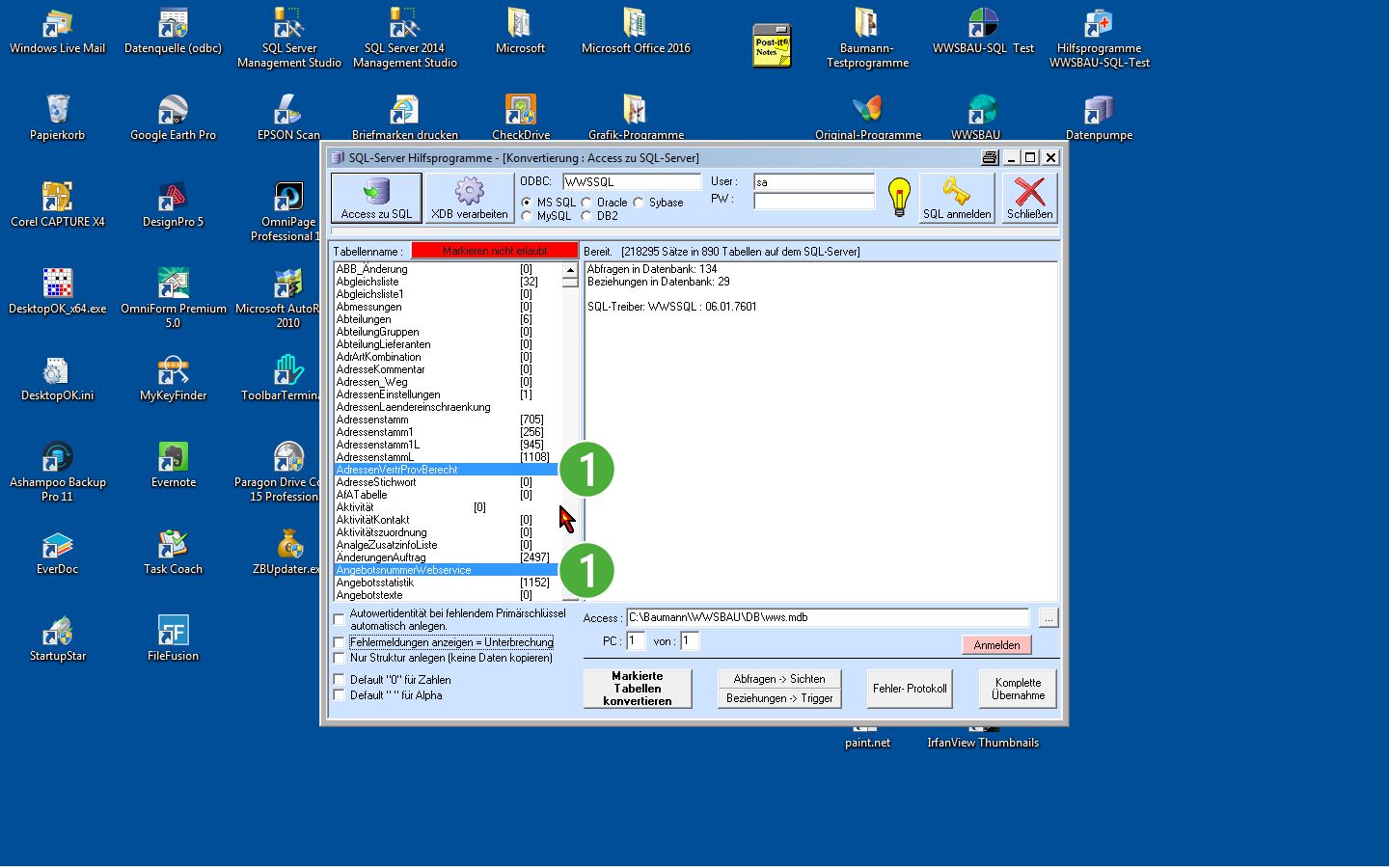The width and height of the screenshot is (1389, 868).
Task: Click Abfragen -> Sichten button
Action: [779, 679]
